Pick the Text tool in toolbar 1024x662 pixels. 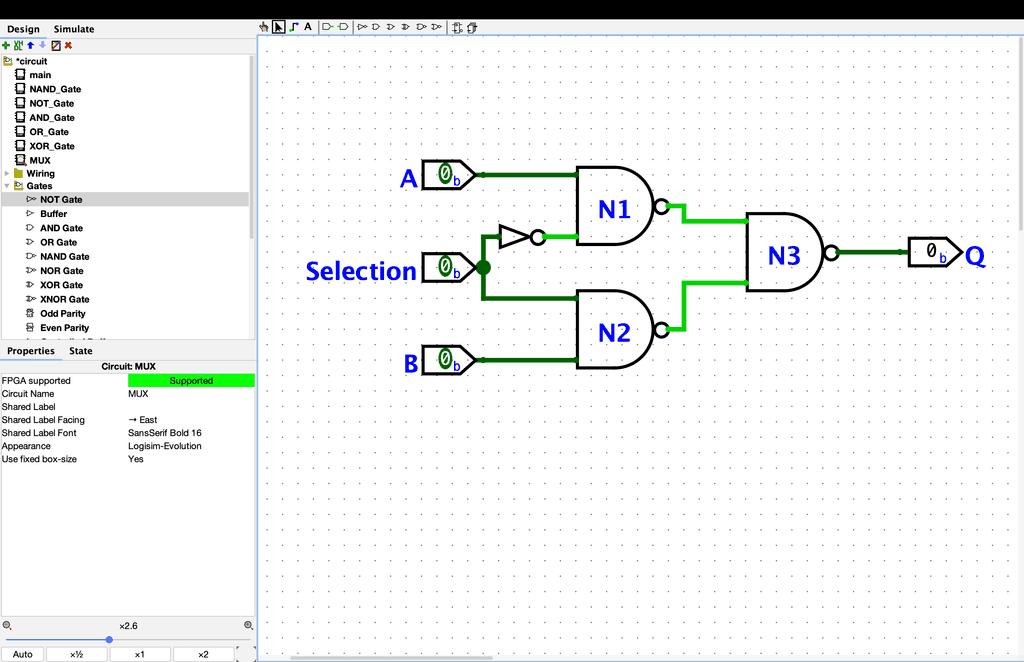(x=308, y=27)
